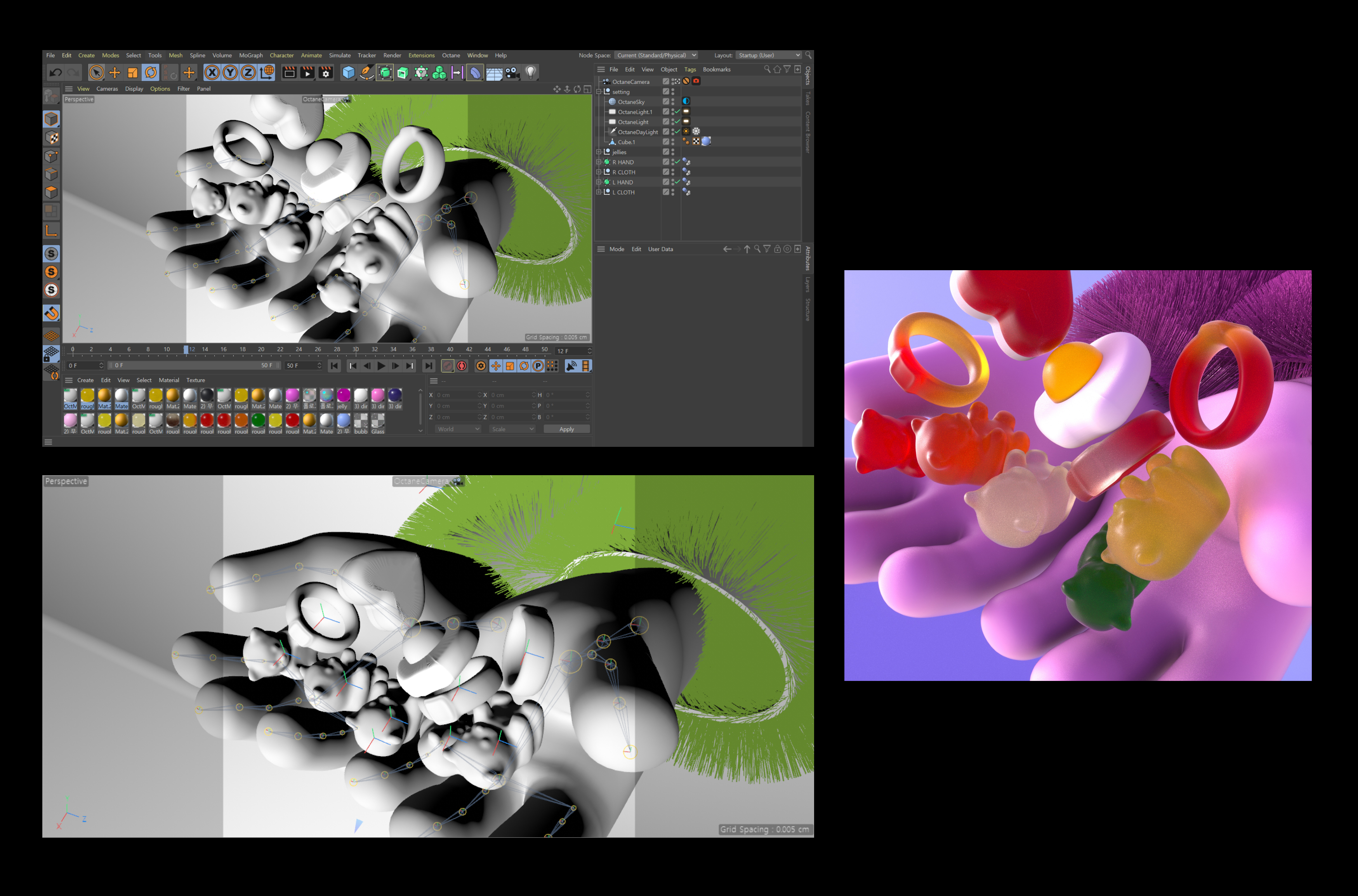Open Attributes panel User Data menu
The width and height of the screenshot is (1358, 896).
(660, 249)
